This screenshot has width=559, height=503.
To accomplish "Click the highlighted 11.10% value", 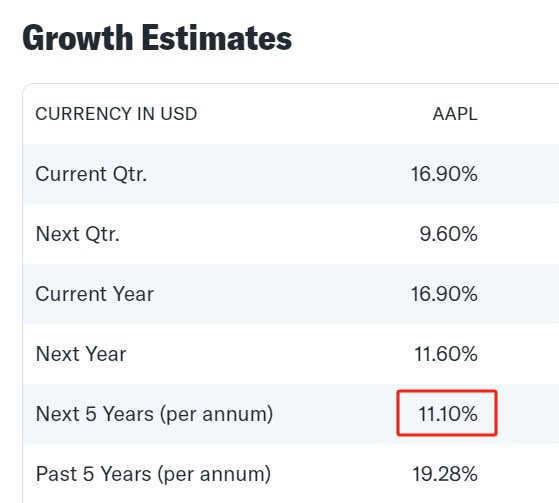I will [x=448, y=414].
